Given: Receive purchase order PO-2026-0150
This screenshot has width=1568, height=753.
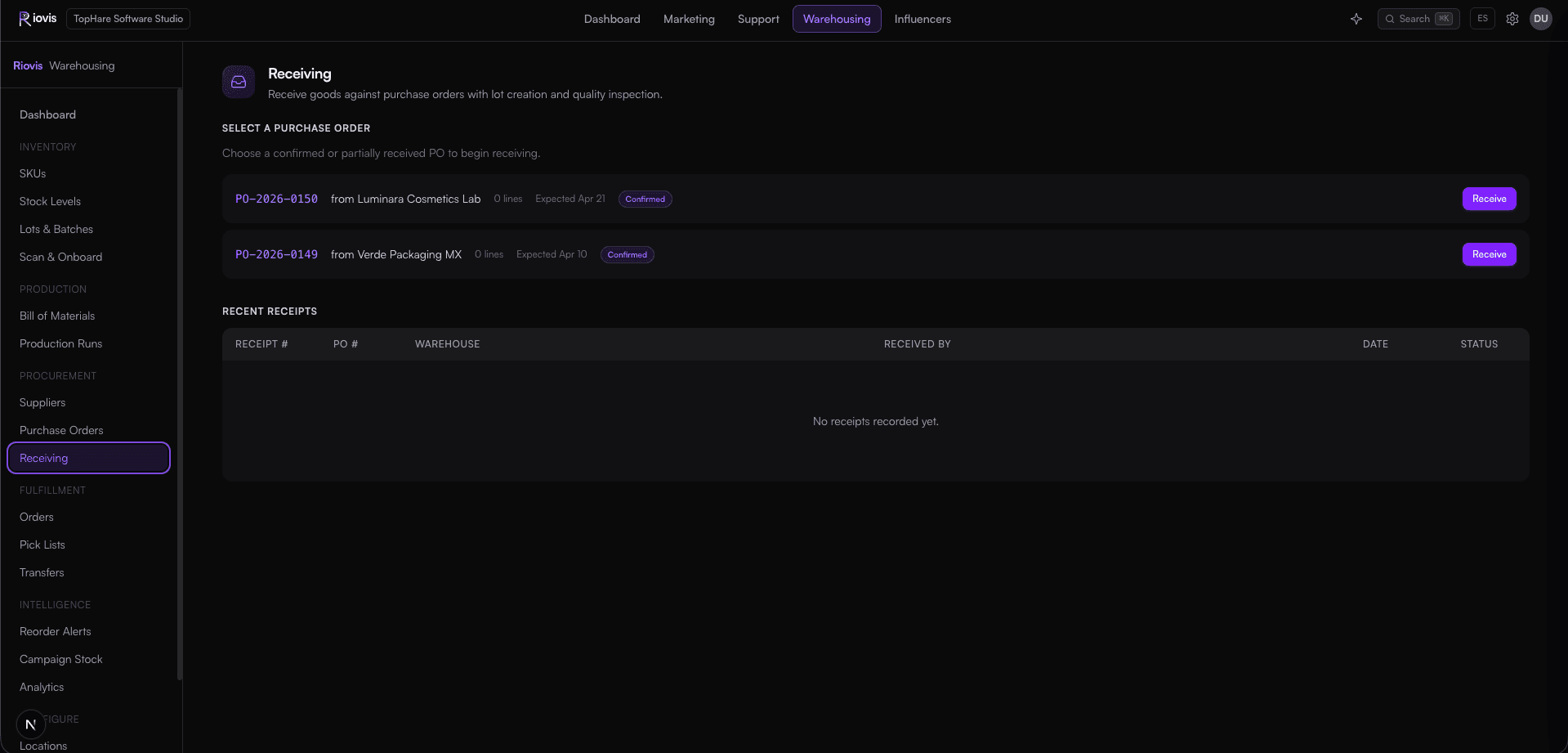Looking at the screenshot, I should pyautogui.click(x=1489, y=199).
